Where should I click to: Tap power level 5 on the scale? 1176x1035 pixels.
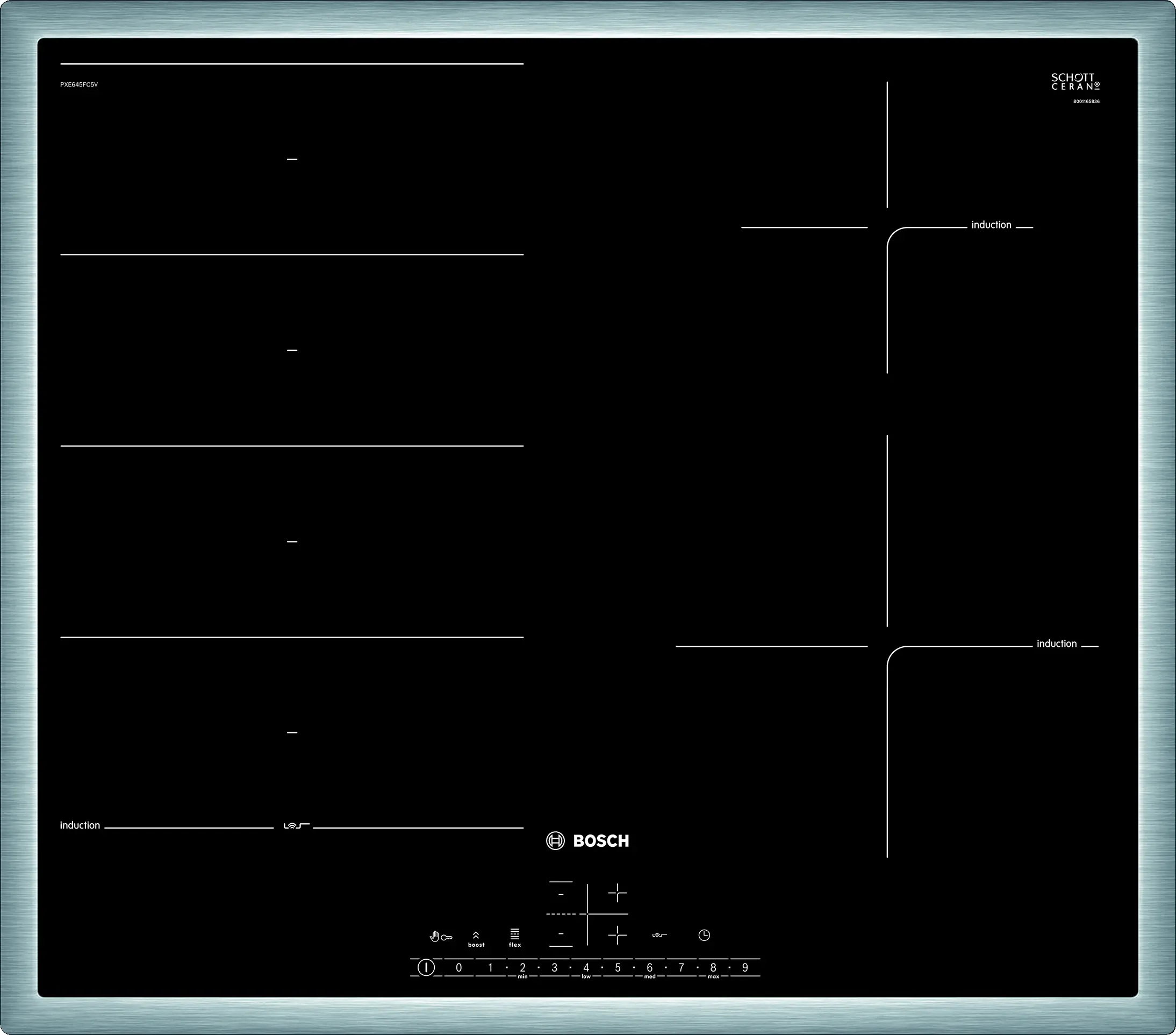618,968
